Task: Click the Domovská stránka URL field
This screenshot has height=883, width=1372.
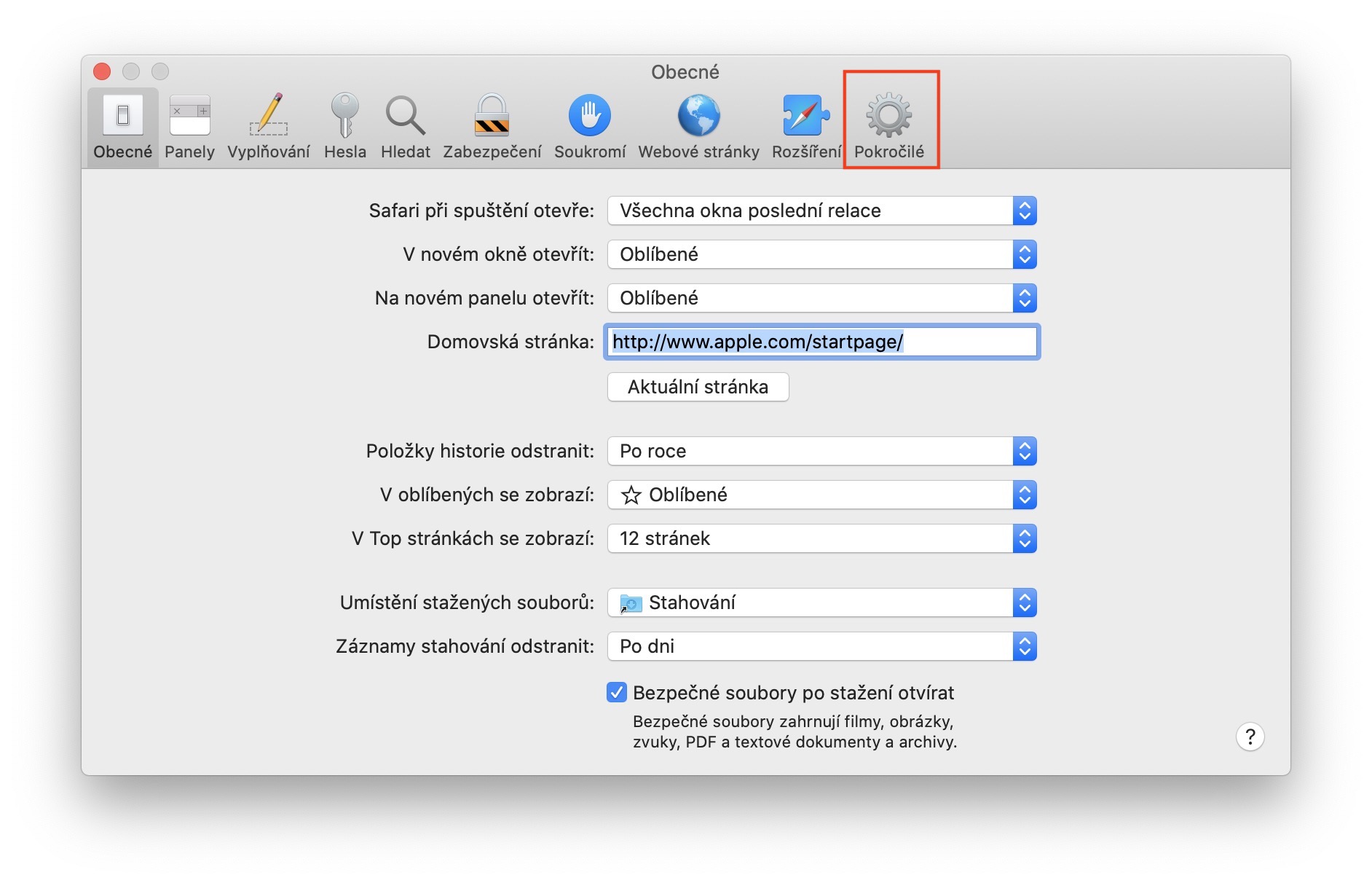Action: pos(822,342)
